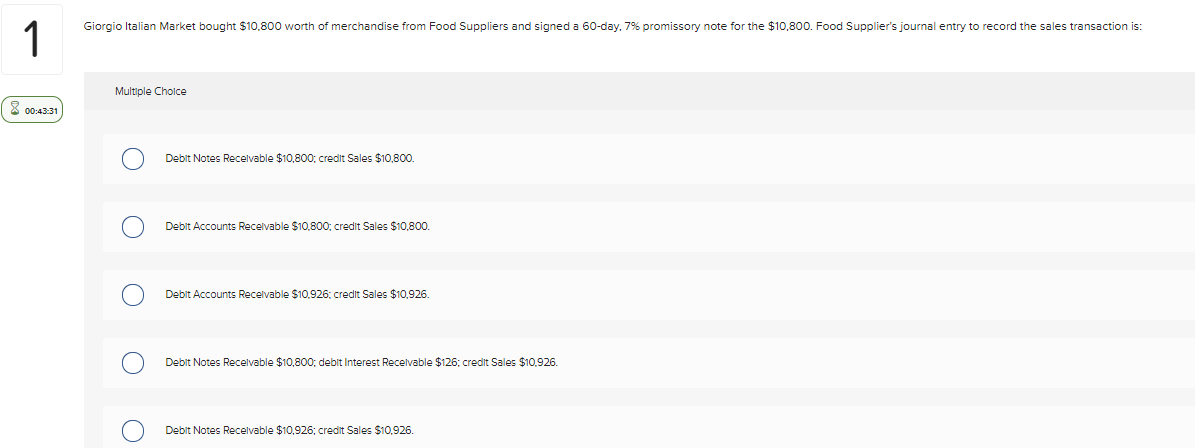The width and height of the screenshot is (1195, 448).
Task: Select radio for Debit Notes Receivable $10,800; credit Sales $10,800
Action: point(133,159)
